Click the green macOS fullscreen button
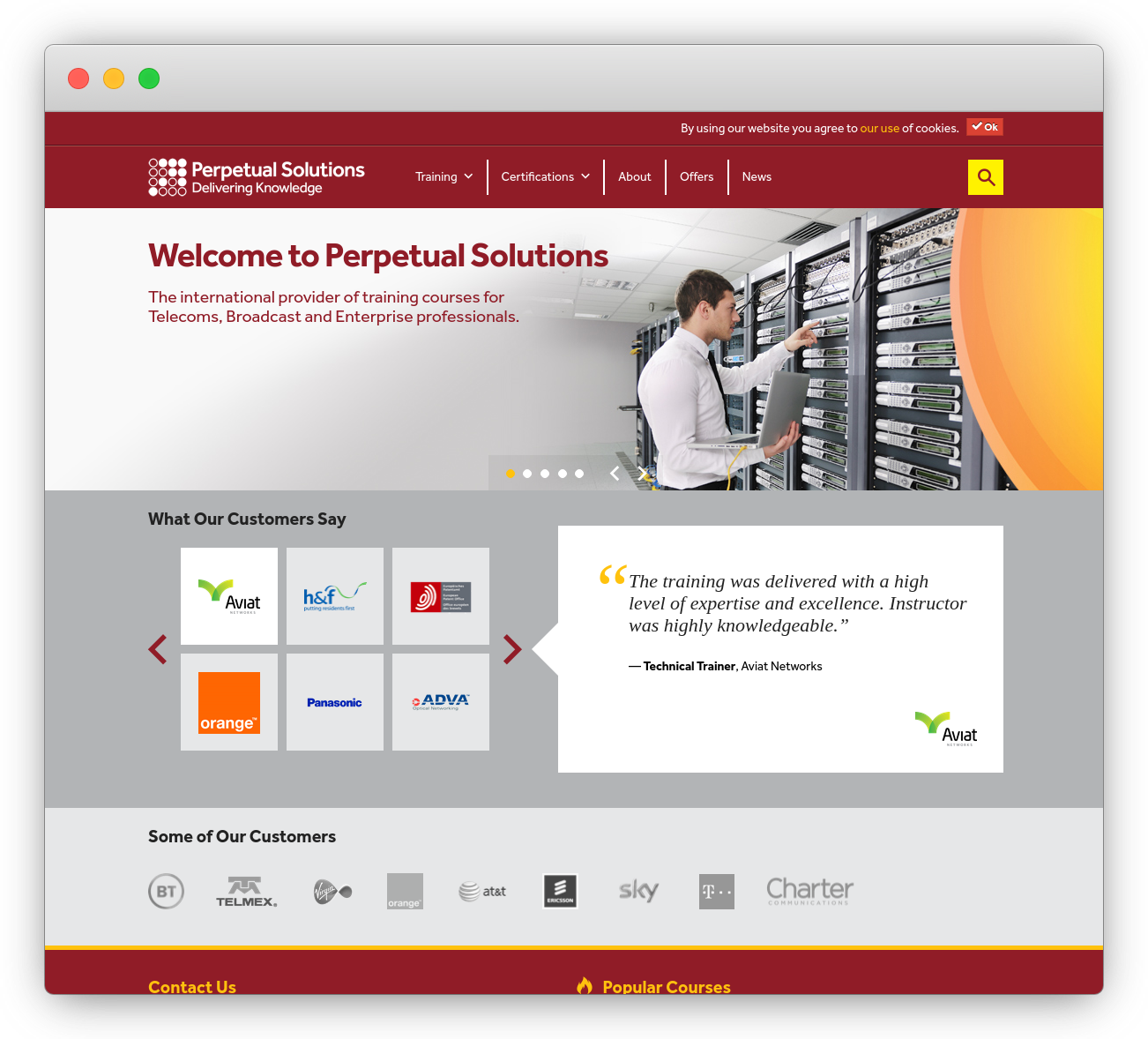Viewport: 1148px width, 1039px height. [x=149, y=78]
